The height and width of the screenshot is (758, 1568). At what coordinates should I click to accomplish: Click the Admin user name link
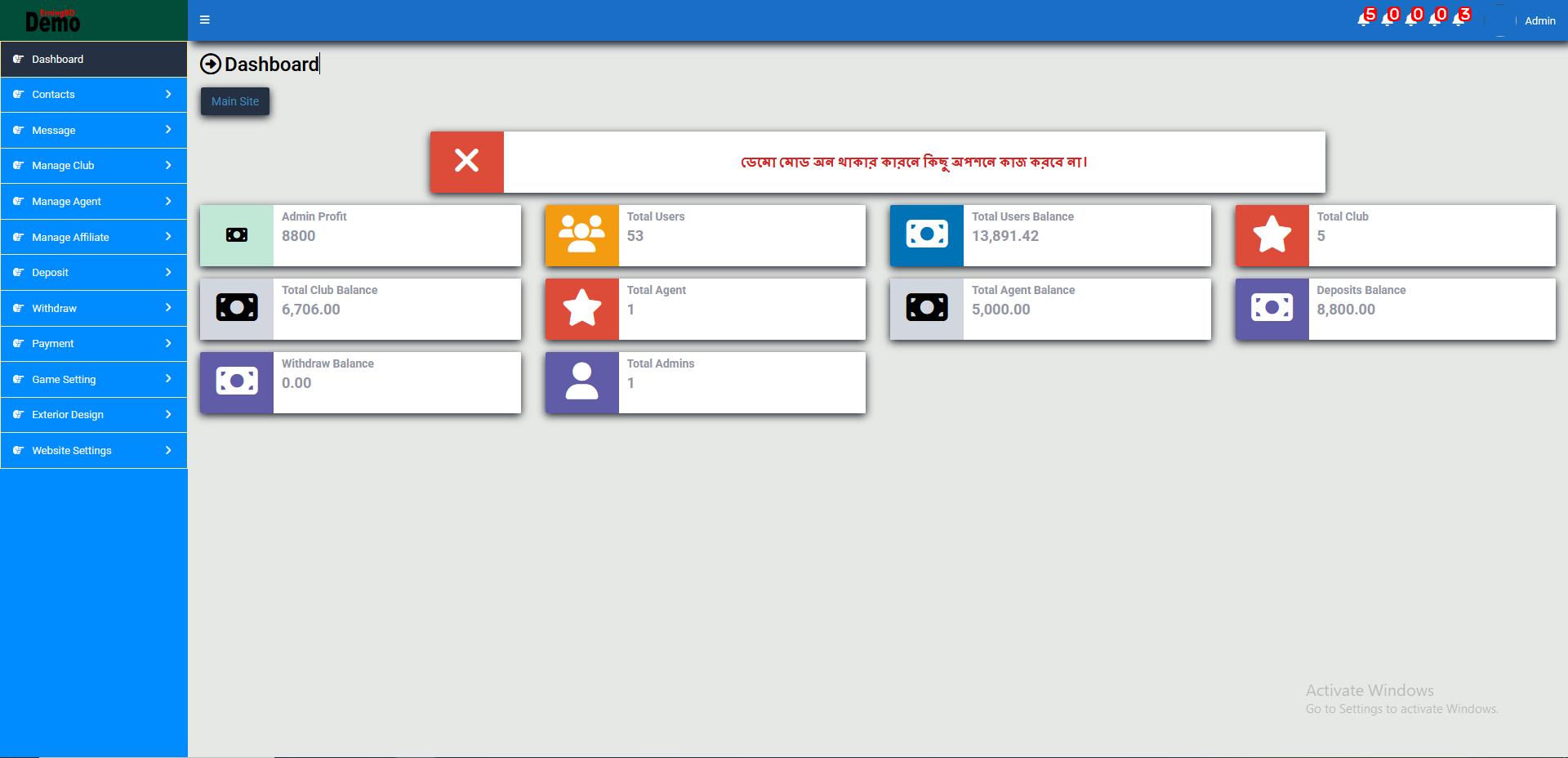(1539, 20)
